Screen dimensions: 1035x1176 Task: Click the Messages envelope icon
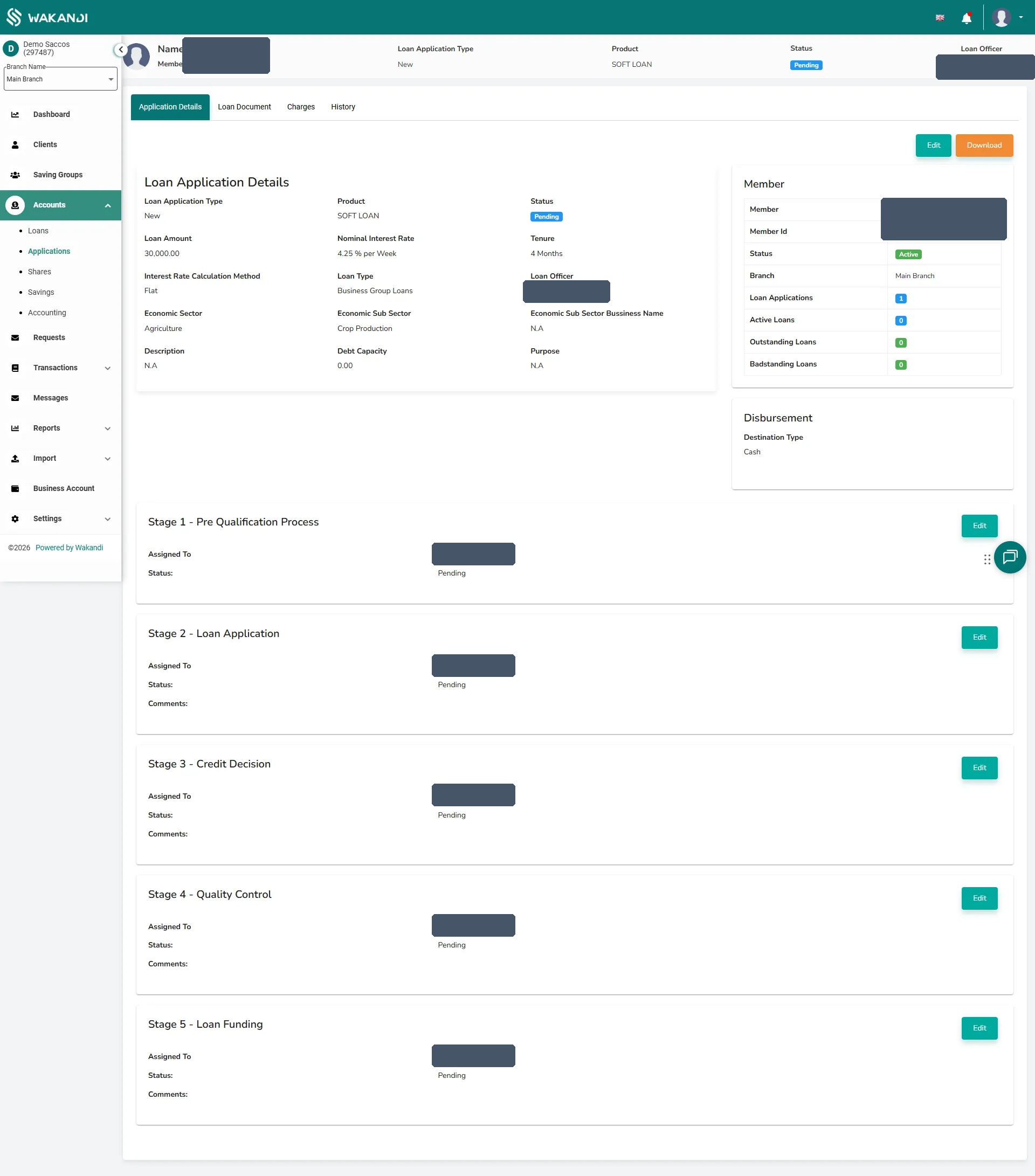(15, 398)
